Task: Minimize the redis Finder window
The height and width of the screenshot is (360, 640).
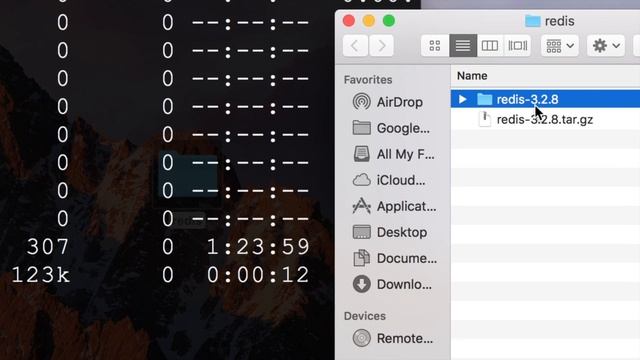Action: point(369,20)
